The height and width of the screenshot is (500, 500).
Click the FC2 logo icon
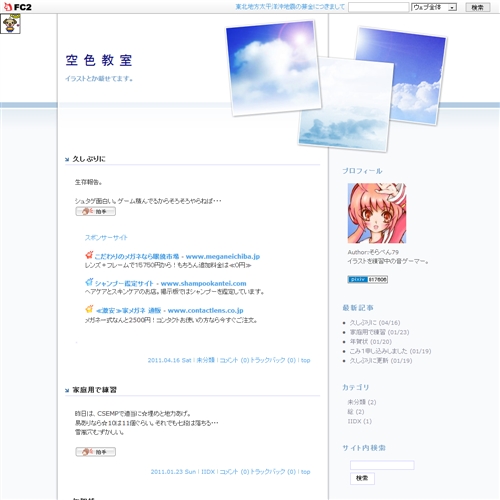tap(17, 7)
